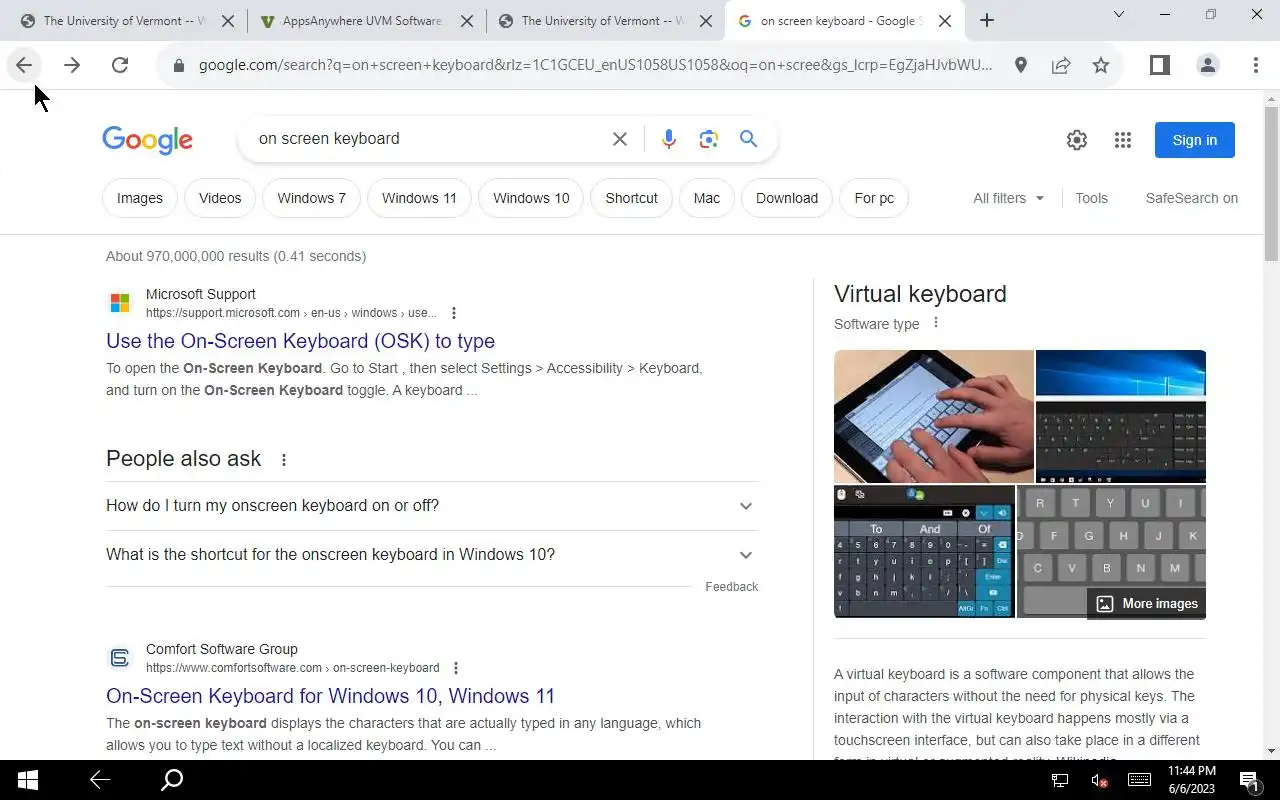This screenshot has height=800, width=1280.
Task: Open Chrome tab search chevron
Action: 1119,14
